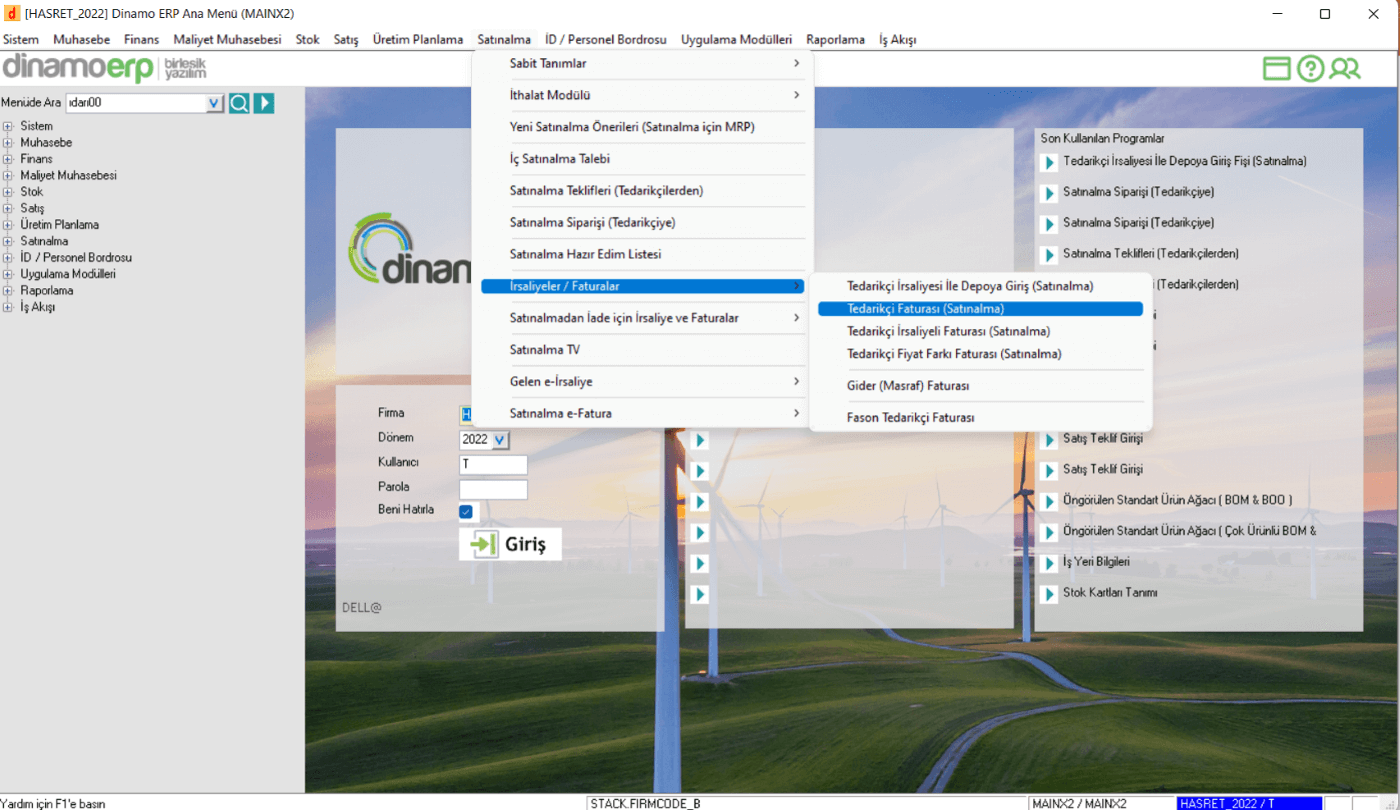Open Uygulama Modülleri menu in menu bar

pos(737,40)
